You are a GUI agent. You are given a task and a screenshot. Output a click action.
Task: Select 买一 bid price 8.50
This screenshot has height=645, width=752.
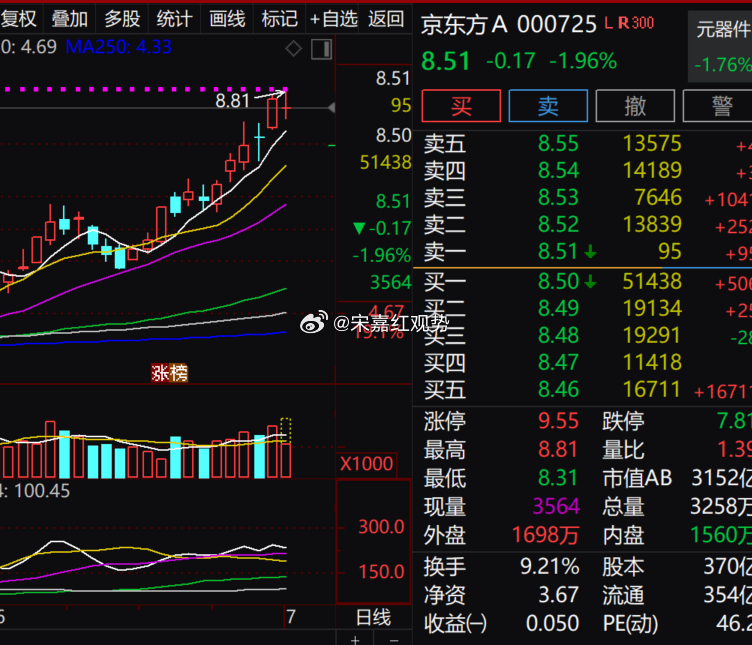click(558, 281)
